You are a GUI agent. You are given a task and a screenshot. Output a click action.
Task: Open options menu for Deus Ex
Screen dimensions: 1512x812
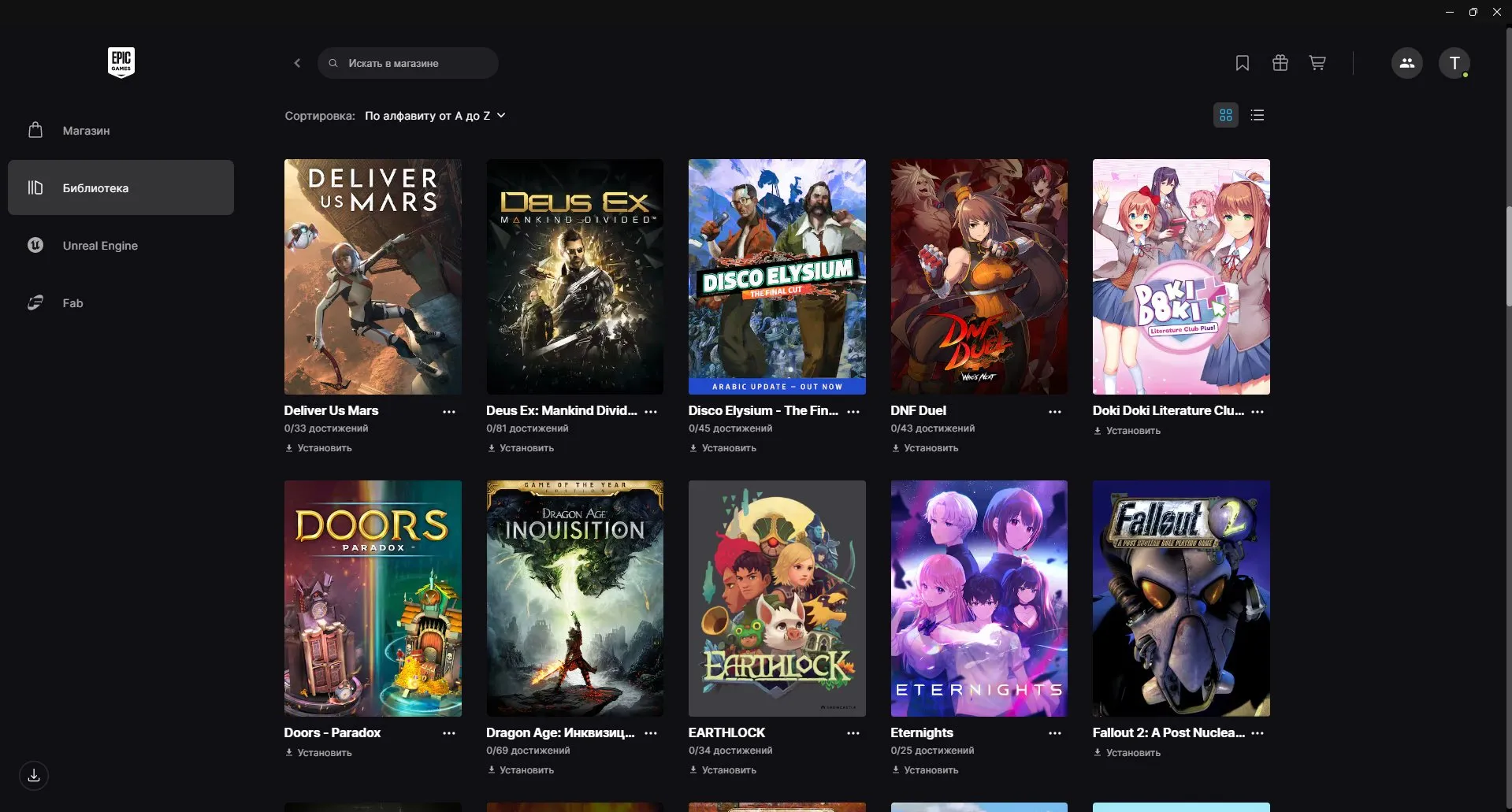point(651,411)
